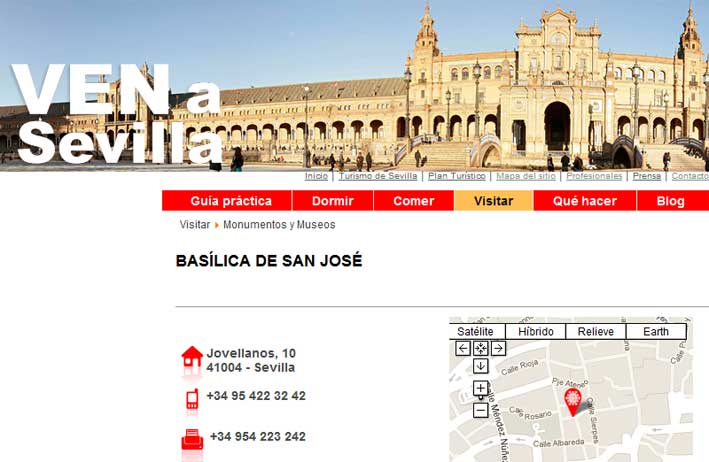This screenshot has height=462, width=709.
Task: Pan the map down with arrow icon
Action: (x=480, y=366)
